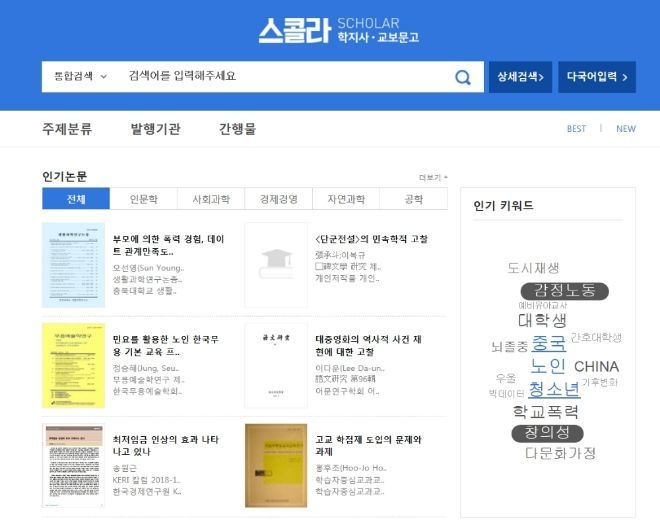Open 다국어입력 multilingual input
Screen dimensions: 660x524
click(597, 77)
